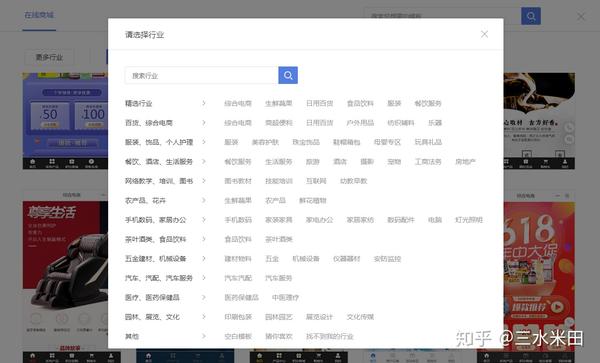
Task: Choose 乐器 industry
Action: [x=435, y=123]
